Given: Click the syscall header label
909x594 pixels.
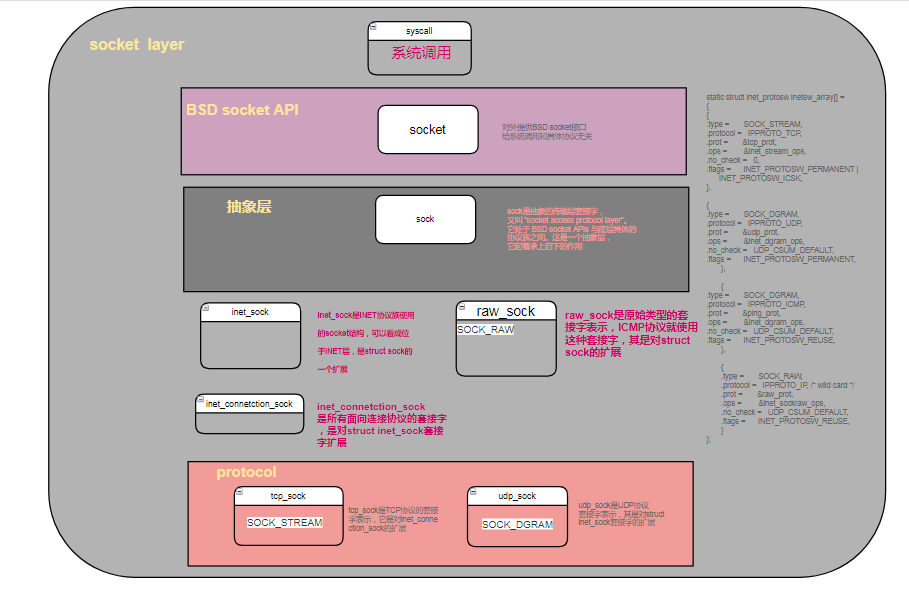Looking at the screenshot, I should tap(419, 31).
